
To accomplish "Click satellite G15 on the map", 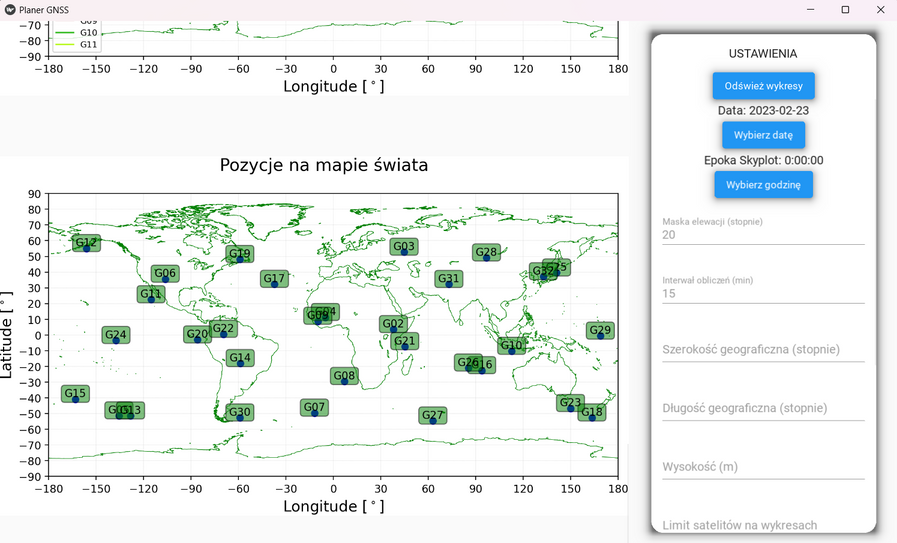I will pyautogui.click(x=75, y=394).
